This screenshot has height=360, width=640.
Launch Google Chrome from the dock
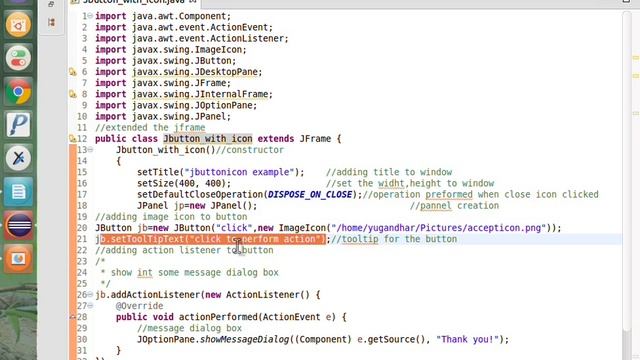tap(18, 91)
